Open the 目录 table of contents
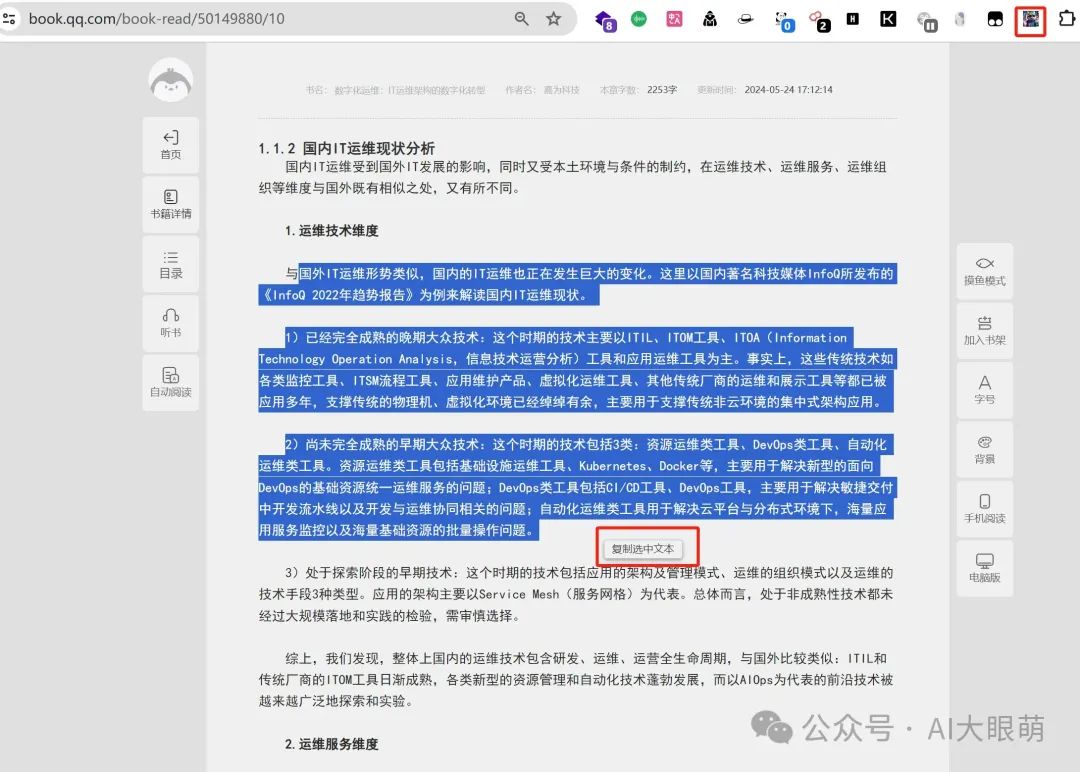This screenshot has width=1080, height=772. click(x=171, y=264)
